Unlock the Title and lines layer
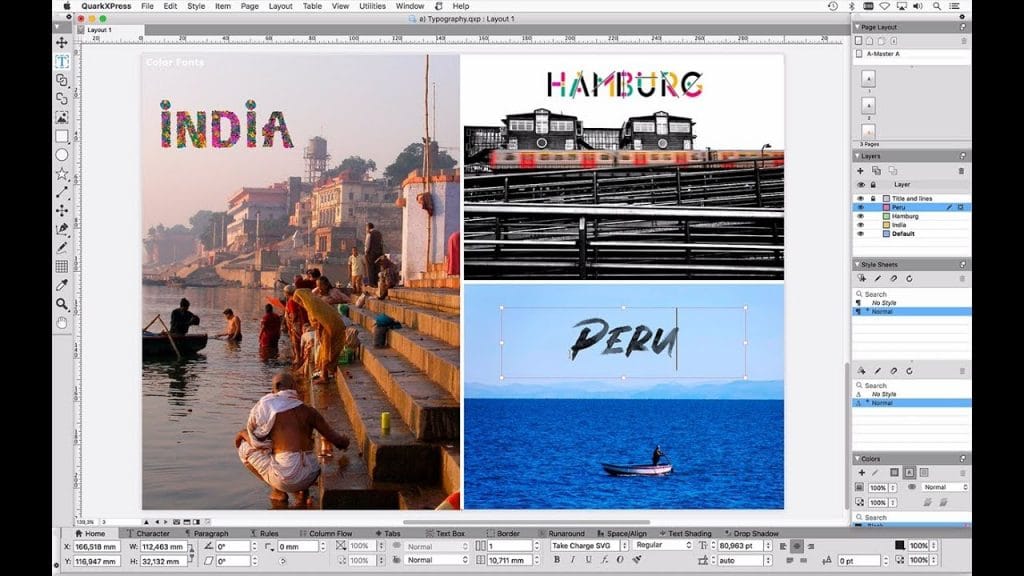The image size is (1024, 576). [873, 198]
